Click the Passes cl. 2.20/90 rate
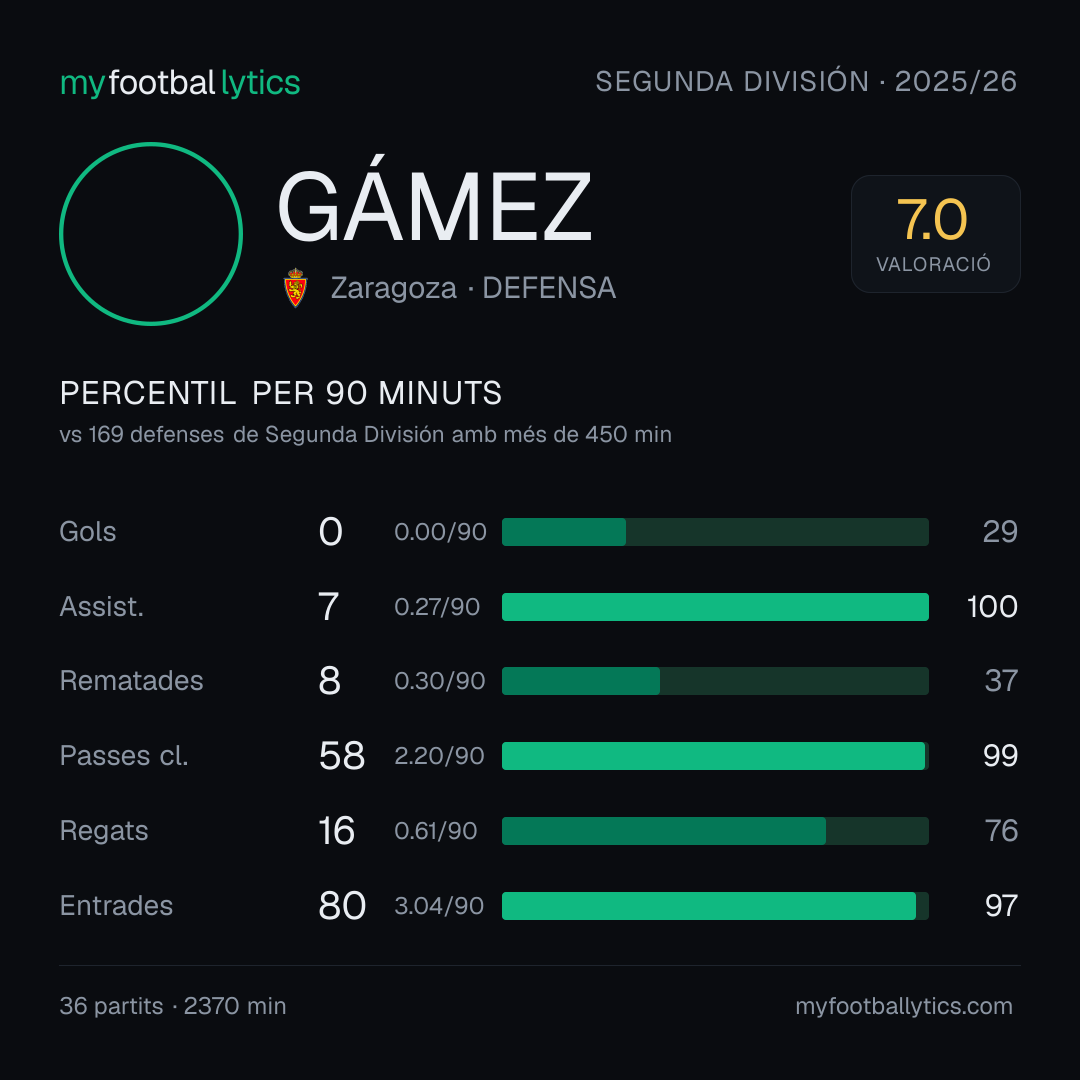Viewport: 1080px width, 1080px height. click(439, 756)
